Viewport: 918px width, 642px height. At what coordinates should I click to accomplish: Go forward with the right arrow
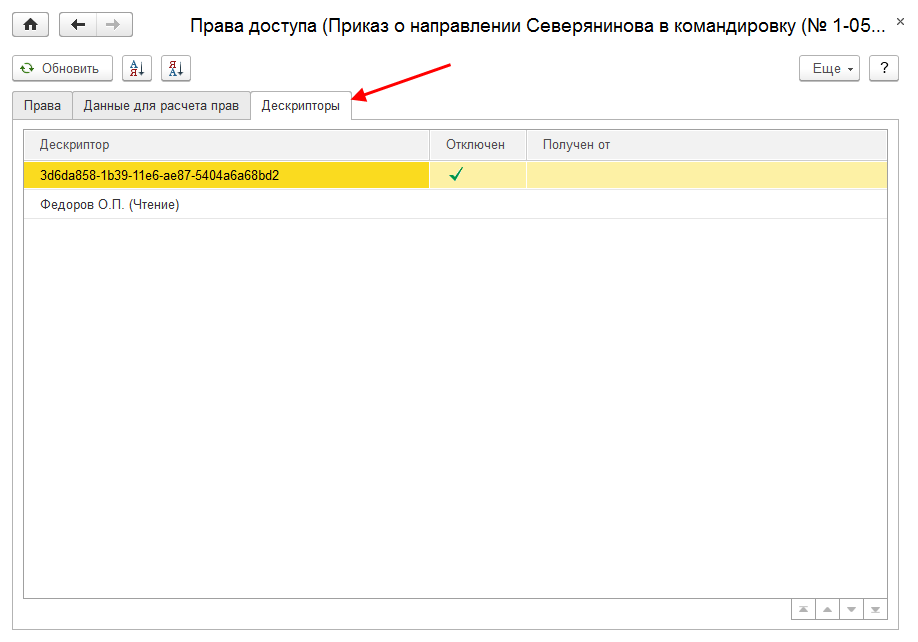114,24
